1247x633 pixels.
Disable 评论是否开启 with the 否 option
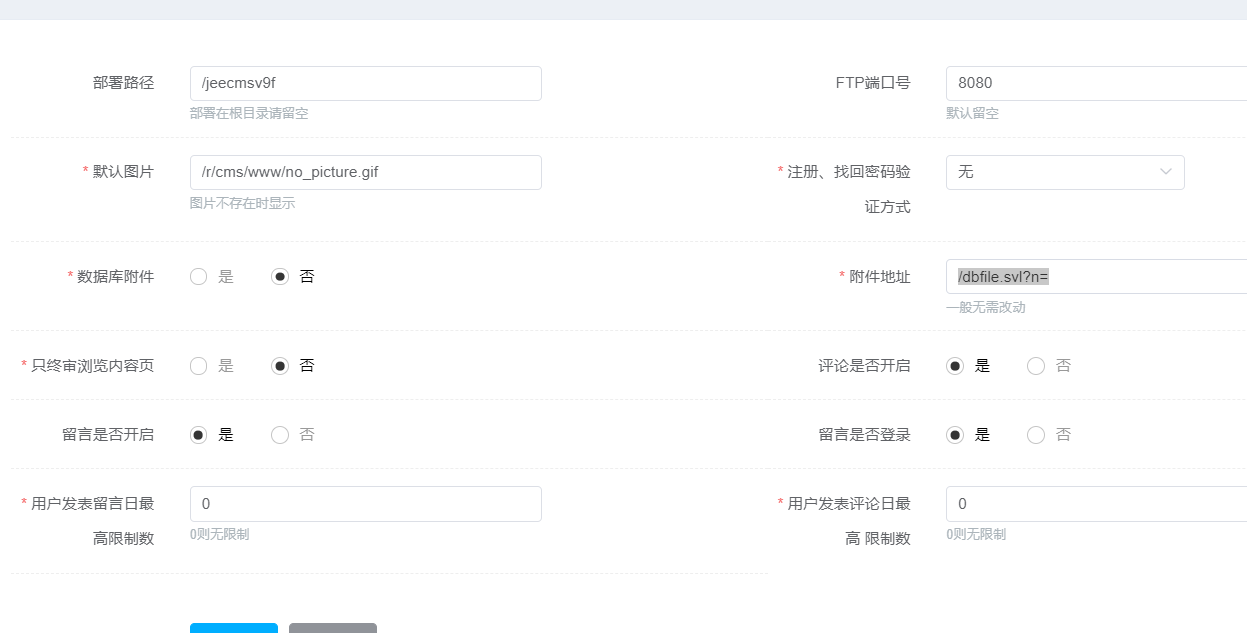coord(1036,366)
